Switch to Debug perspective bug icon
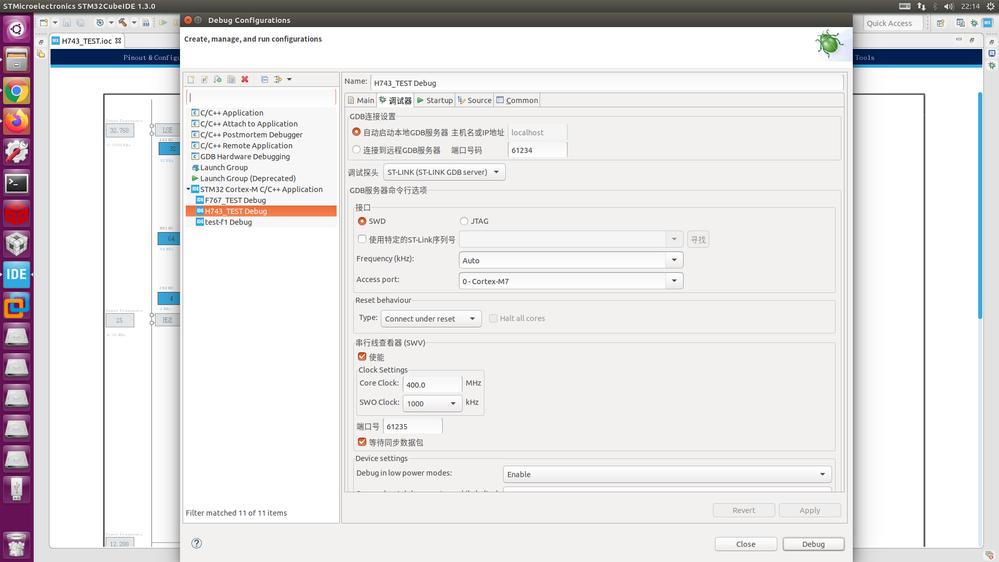Viewport: 999px width, 562px height. [974, 23]
